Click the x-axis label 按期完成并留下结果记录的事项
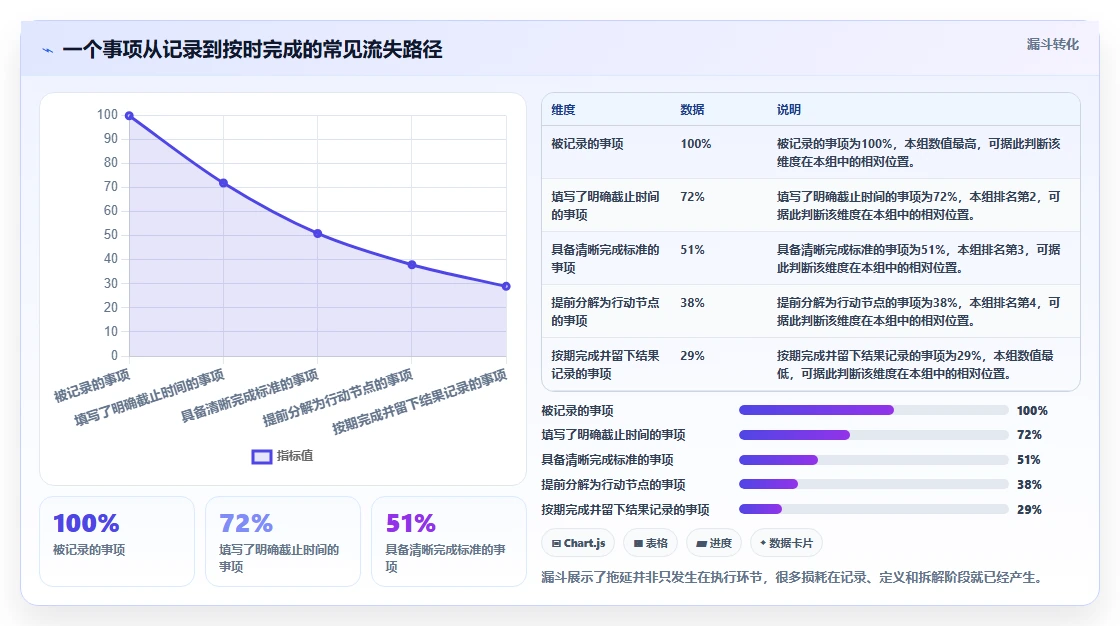The height and width of the screenshot is (626, 1120). coord(420,402)
